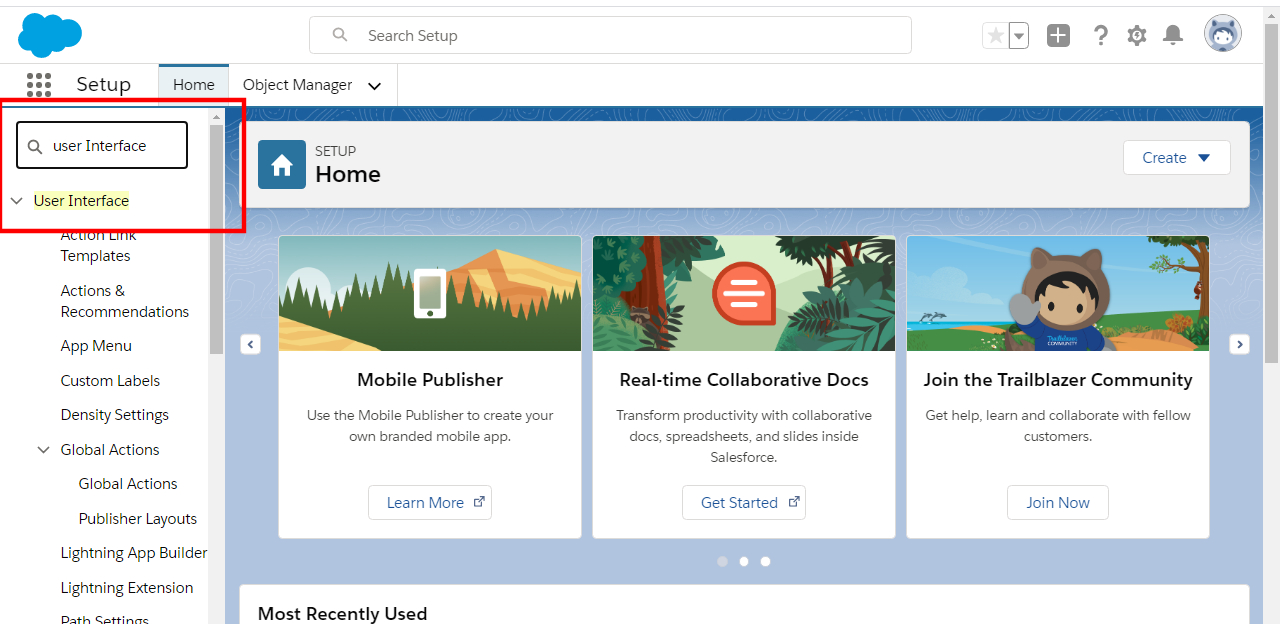1280x624 pixels.
Task: Open the Object Manager chevron dropdown
Action: [x=374, y=85]
